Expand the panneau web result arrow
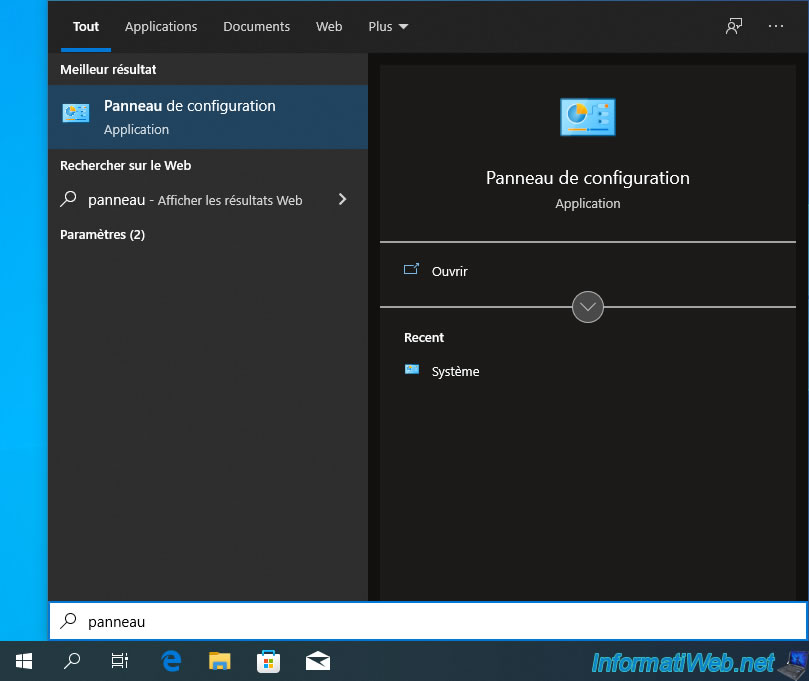 click(342, 199)
